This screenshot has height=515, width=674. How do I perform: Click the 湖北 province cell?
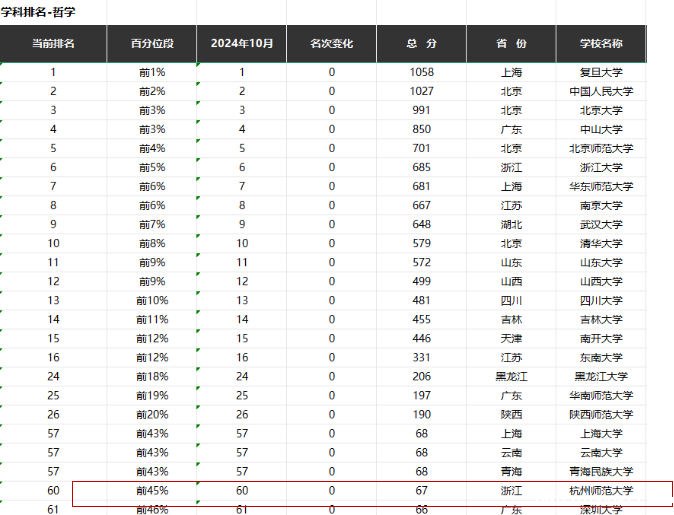pos(511,224)
